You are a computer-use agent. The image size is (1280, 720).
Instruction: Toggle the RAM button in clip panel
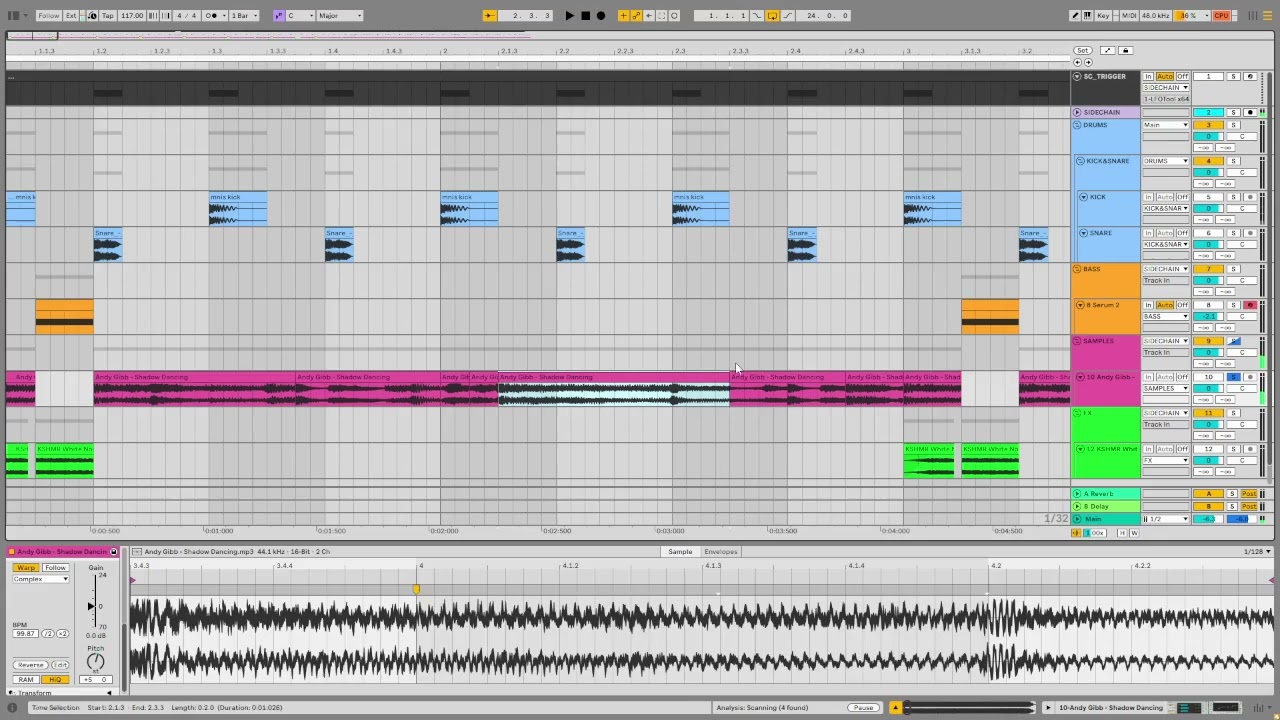coord(26,680)
